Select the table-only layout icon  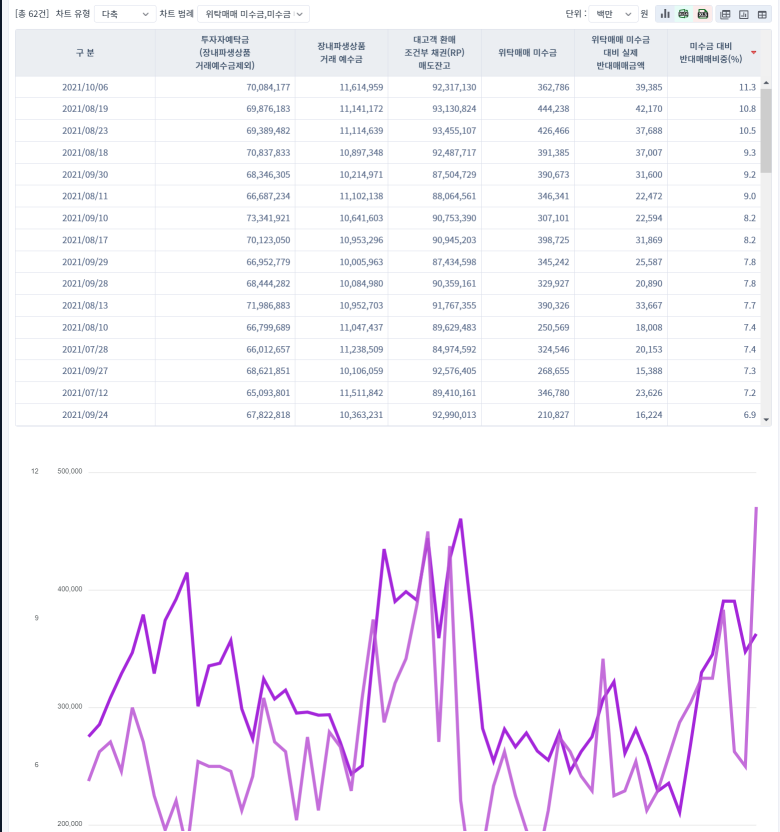coord(762,14)
